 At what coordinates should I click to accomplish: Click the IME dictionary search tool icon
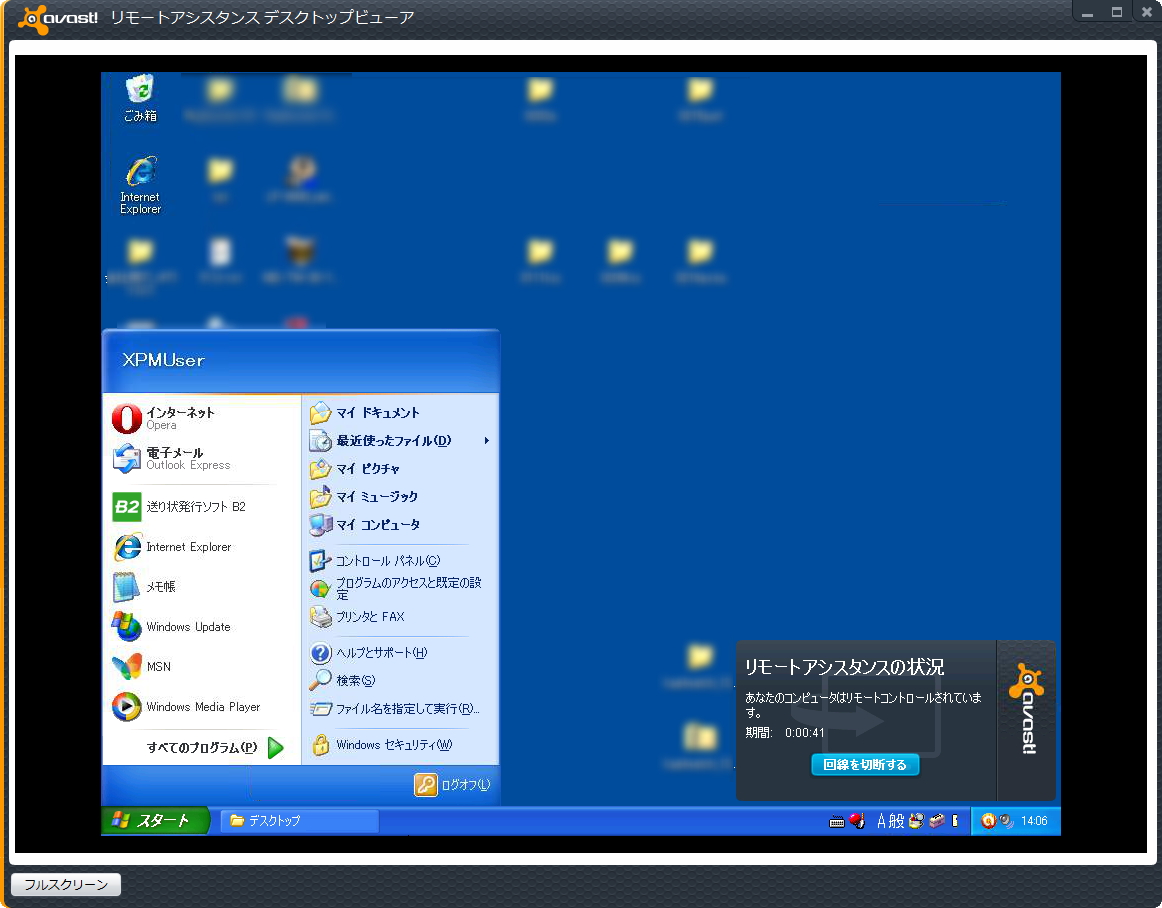[x=917, y=821]
